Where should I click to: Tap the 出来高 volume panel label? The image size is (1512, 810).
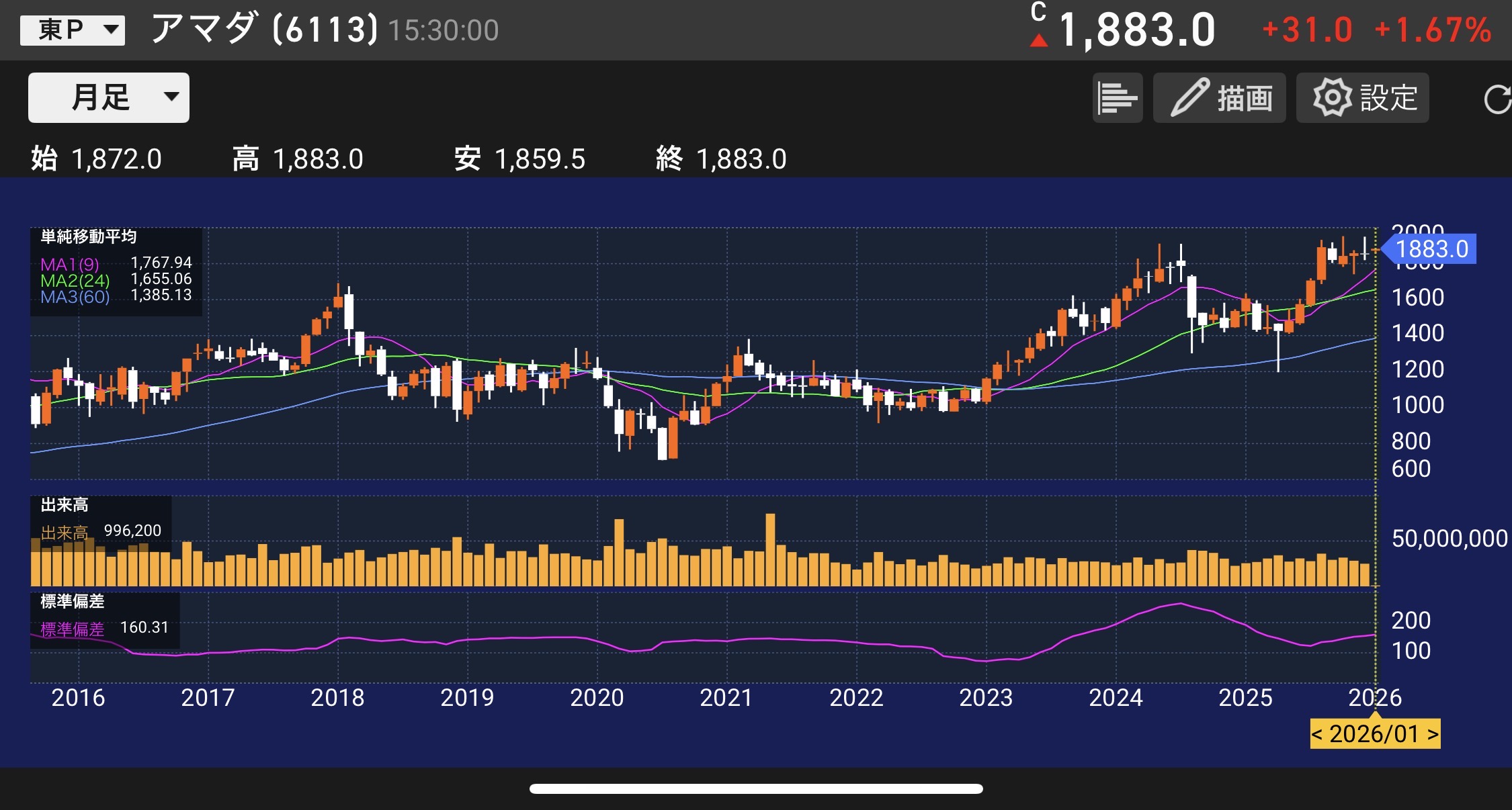[x=65, y=505]
